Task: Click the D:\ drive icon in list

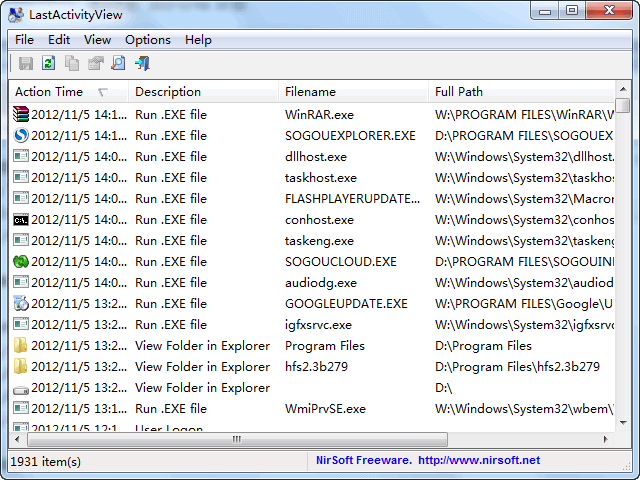Action: pyautogui.click(x=21, y=390)
